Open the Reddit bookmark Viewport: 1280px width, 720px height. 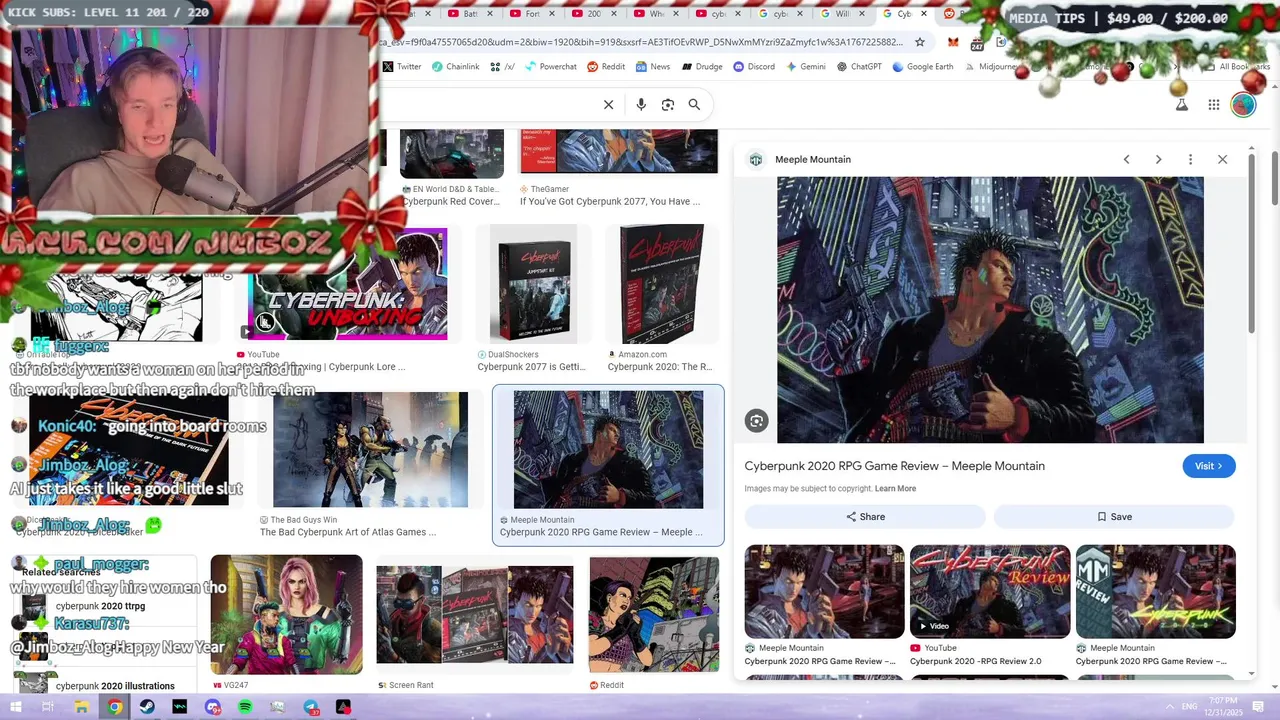click(606, 67)
